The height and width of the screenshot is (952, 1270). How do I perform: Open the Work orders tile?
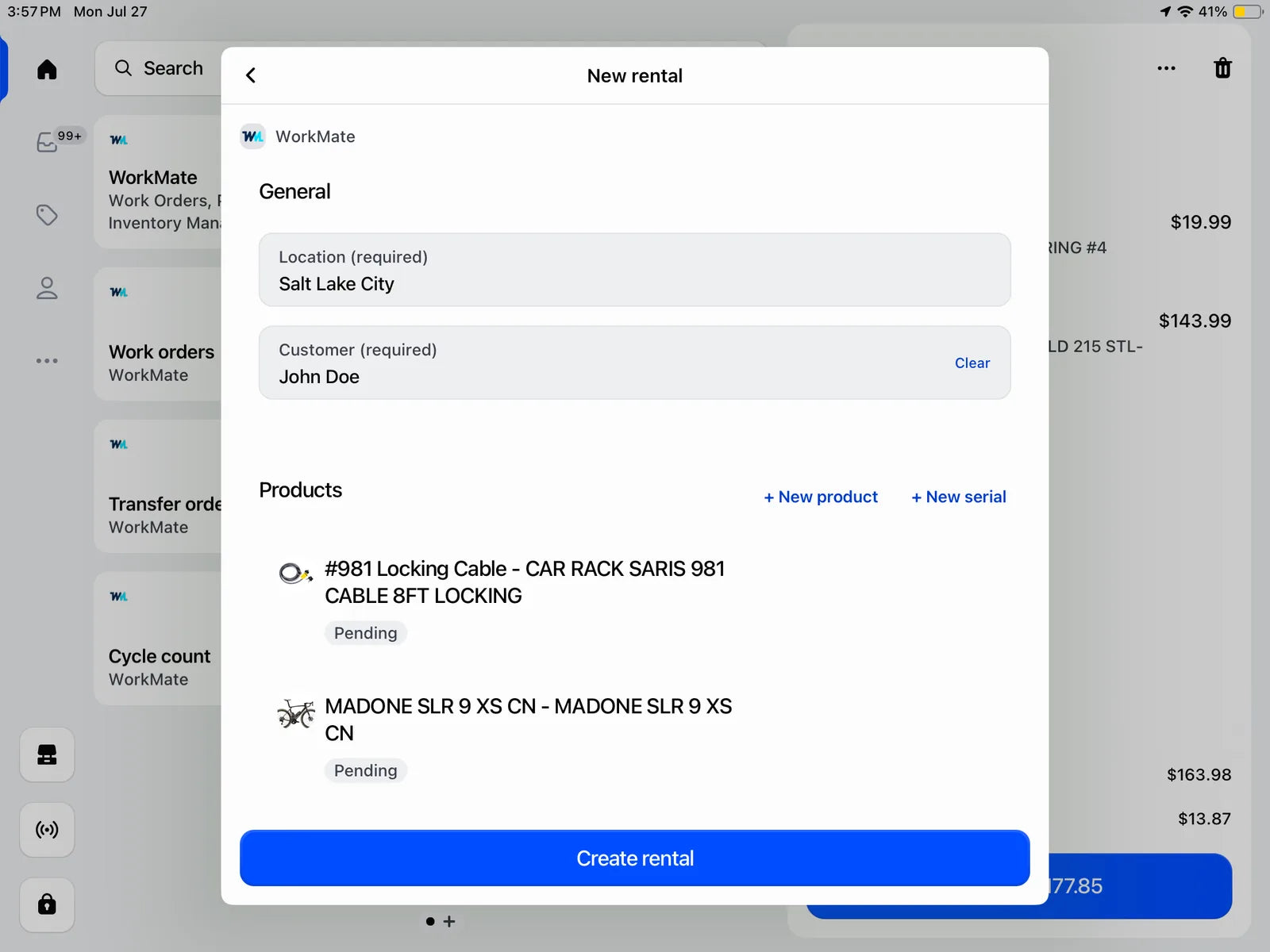coord(158,334)
